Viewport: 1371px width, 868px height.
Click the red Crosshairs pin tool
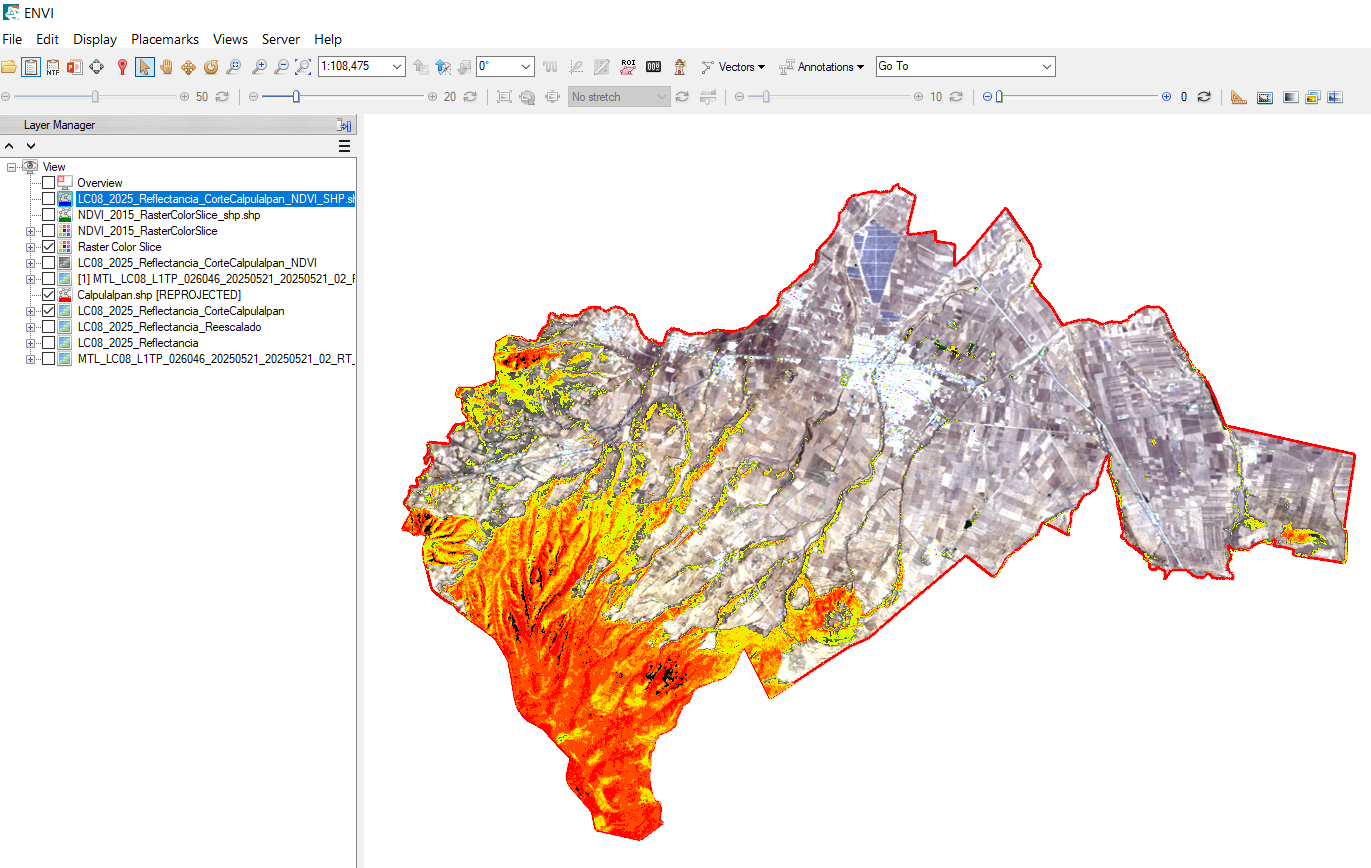click(x=122, y=67)
